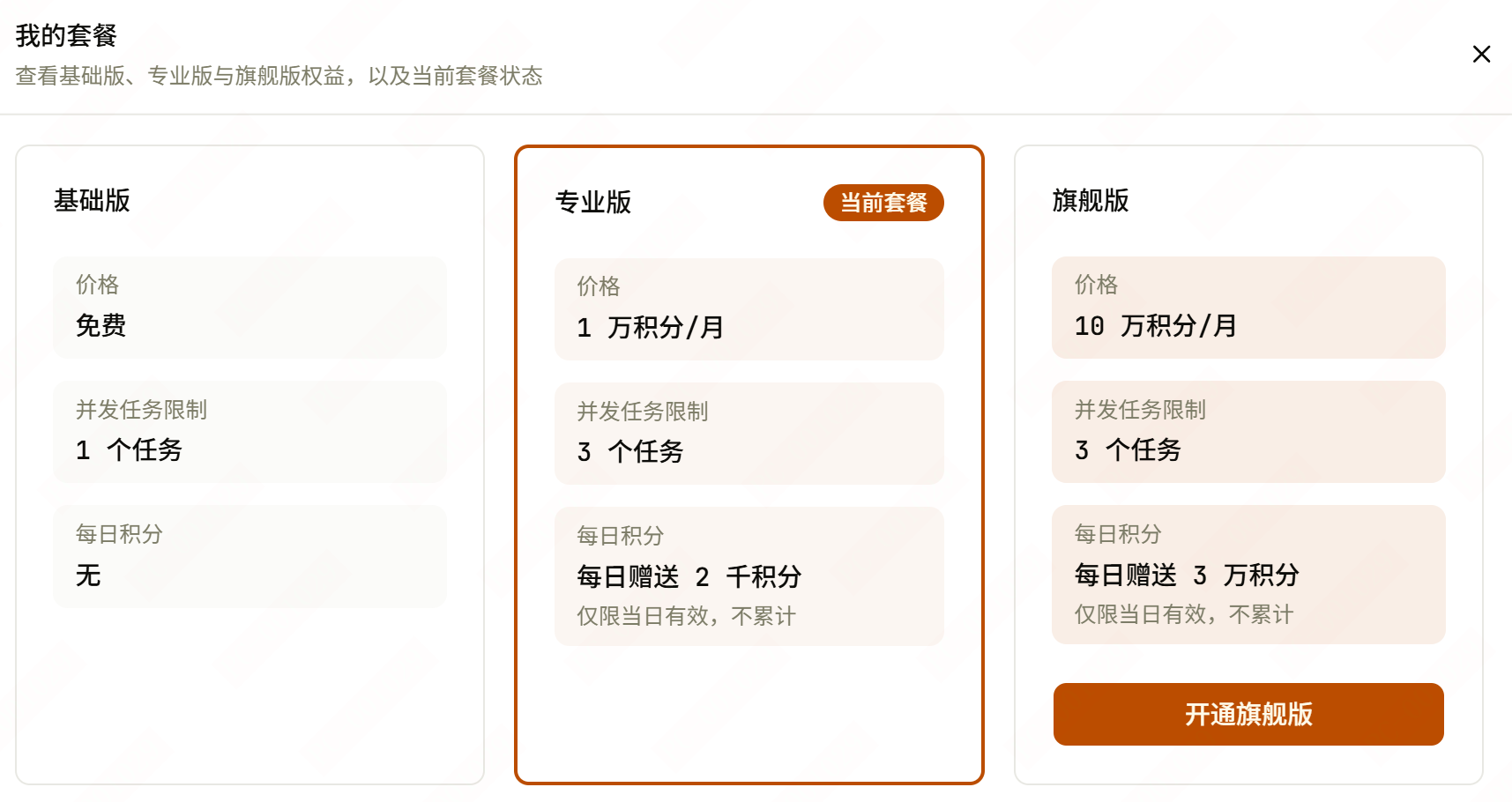The width and height of the screenshot is (1512, 802).
Task: Click the 每日赠送 3 万积分 text
Action: point(1187,576)
